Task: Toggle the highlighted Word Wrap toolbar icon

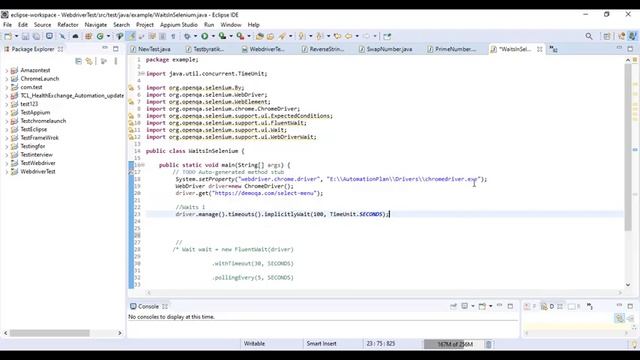Action: tap(131, 36)
